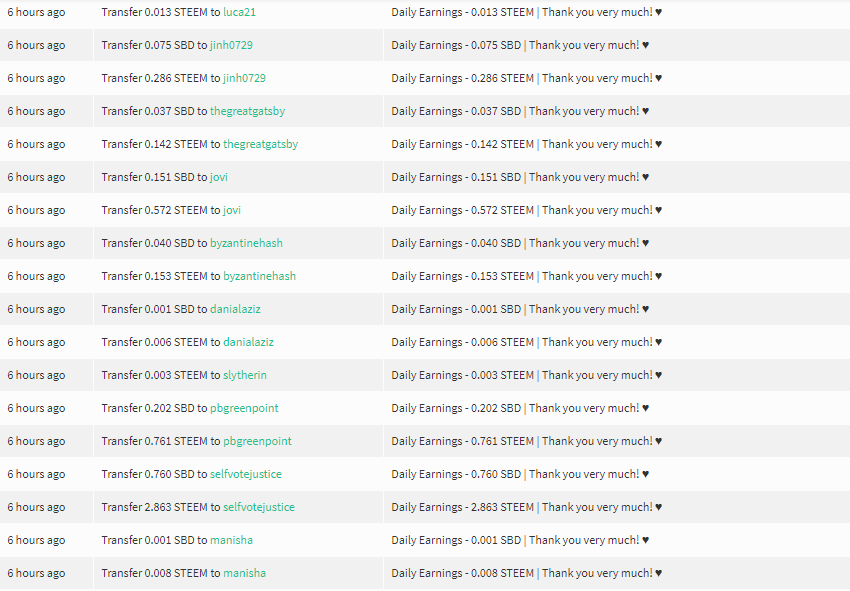Select memo 'Daily Earnings - 0.153 STEEM'
This screenshot has height=591, width=850.
462,276
